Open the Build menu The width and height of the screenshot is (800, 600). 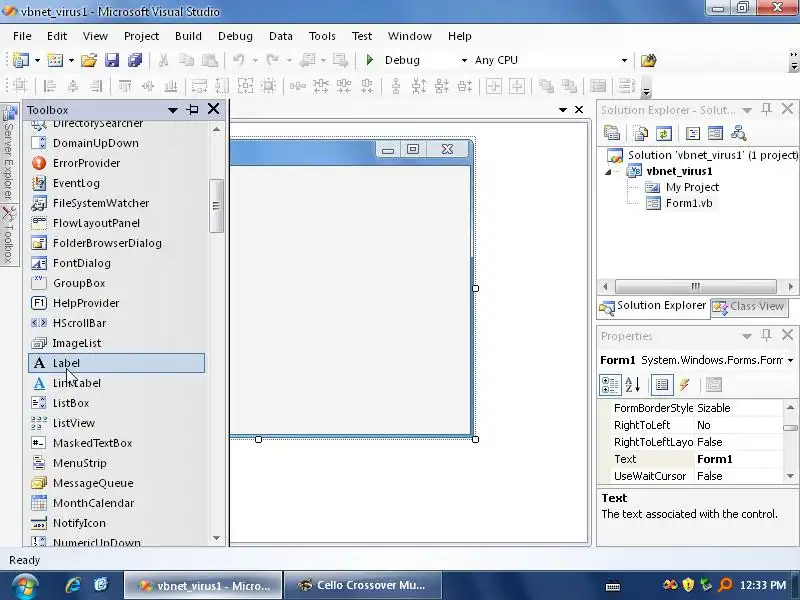188,36
